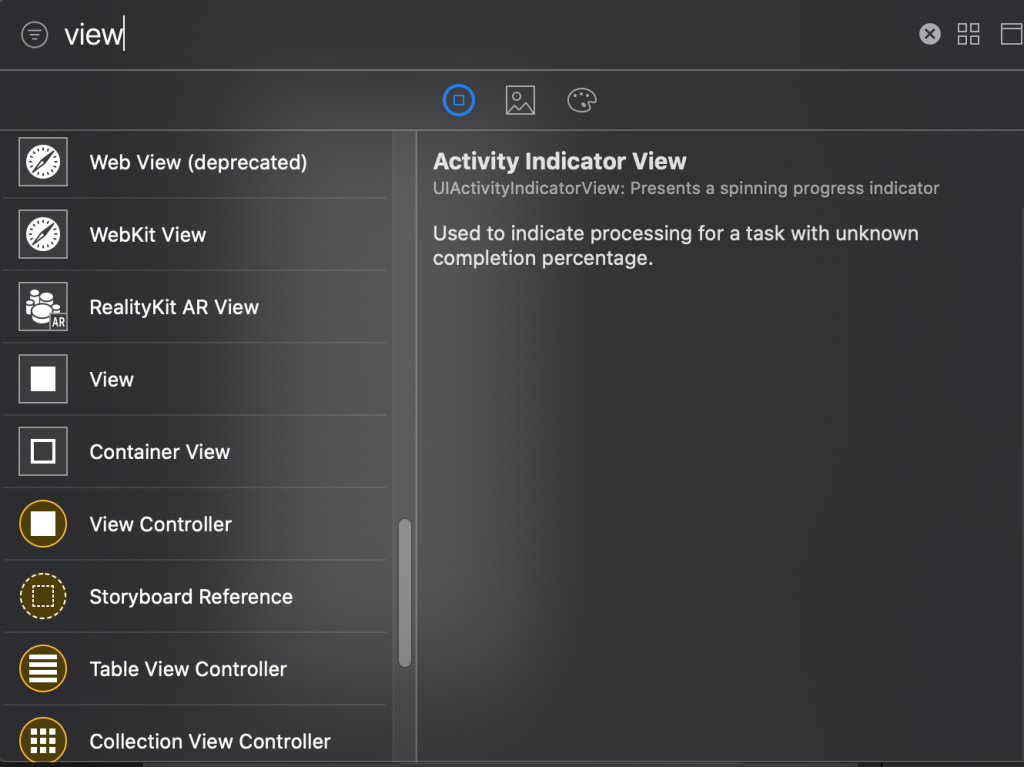This screenshot has width=1024, height=767.
Task: Clear the search text field
Action: coord(930,35)
